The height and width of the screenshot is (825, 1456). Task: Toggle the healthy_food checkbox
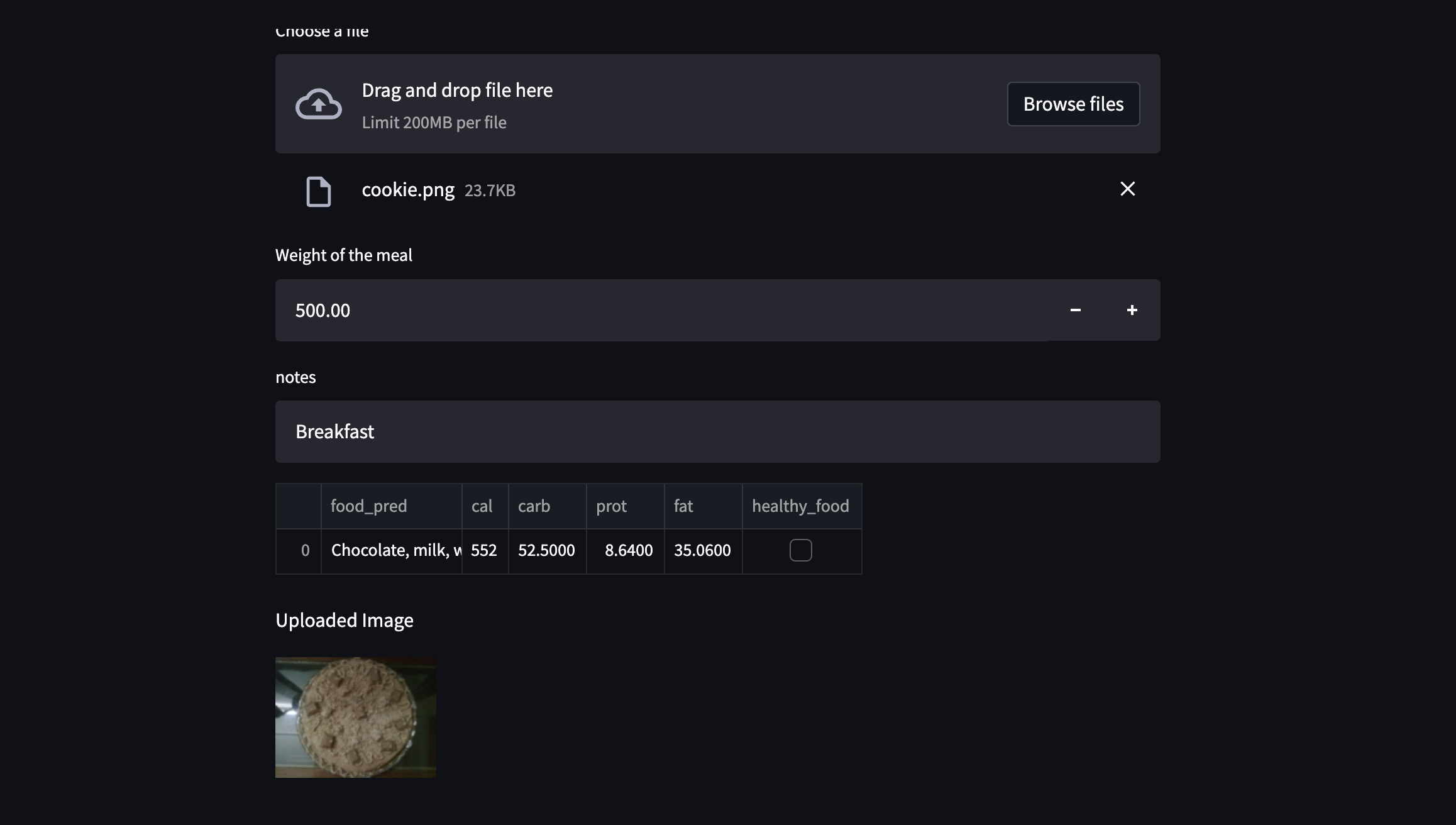[x=800, y=550]
